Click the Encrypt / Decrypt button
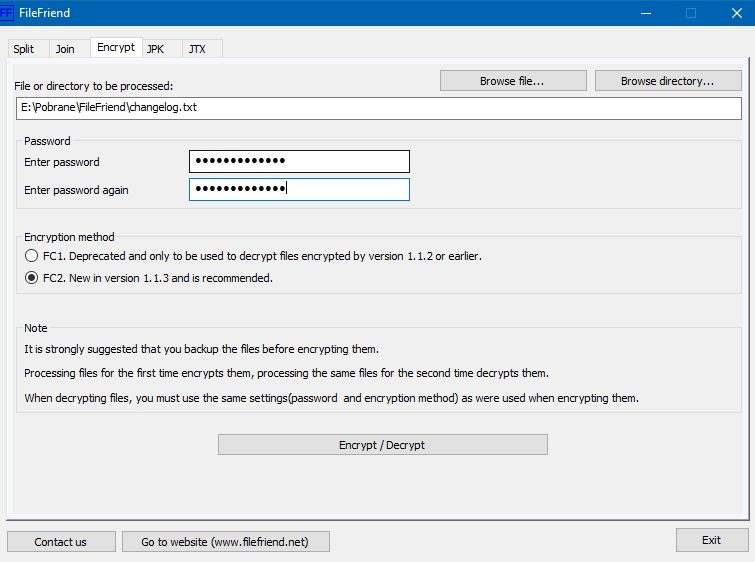Image resolution: width=755 pixels, height=562 pixels. coord(382,444)
